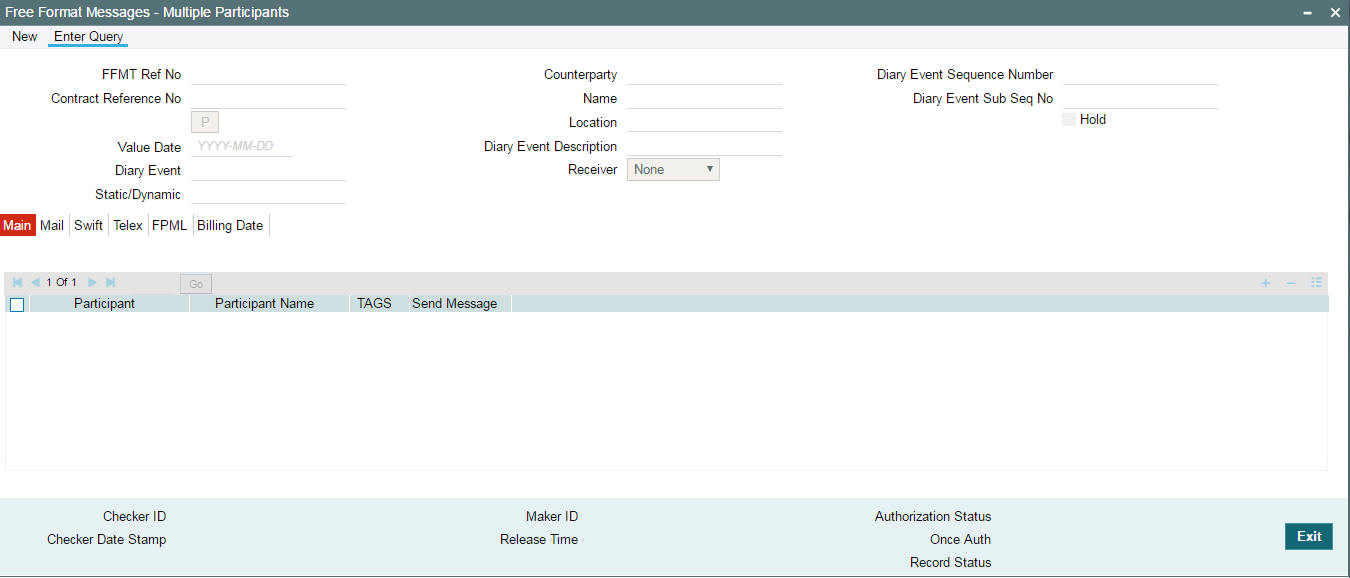Open the Receiver dropdown
The image size is (1350, 578).
tap(673, 170)
